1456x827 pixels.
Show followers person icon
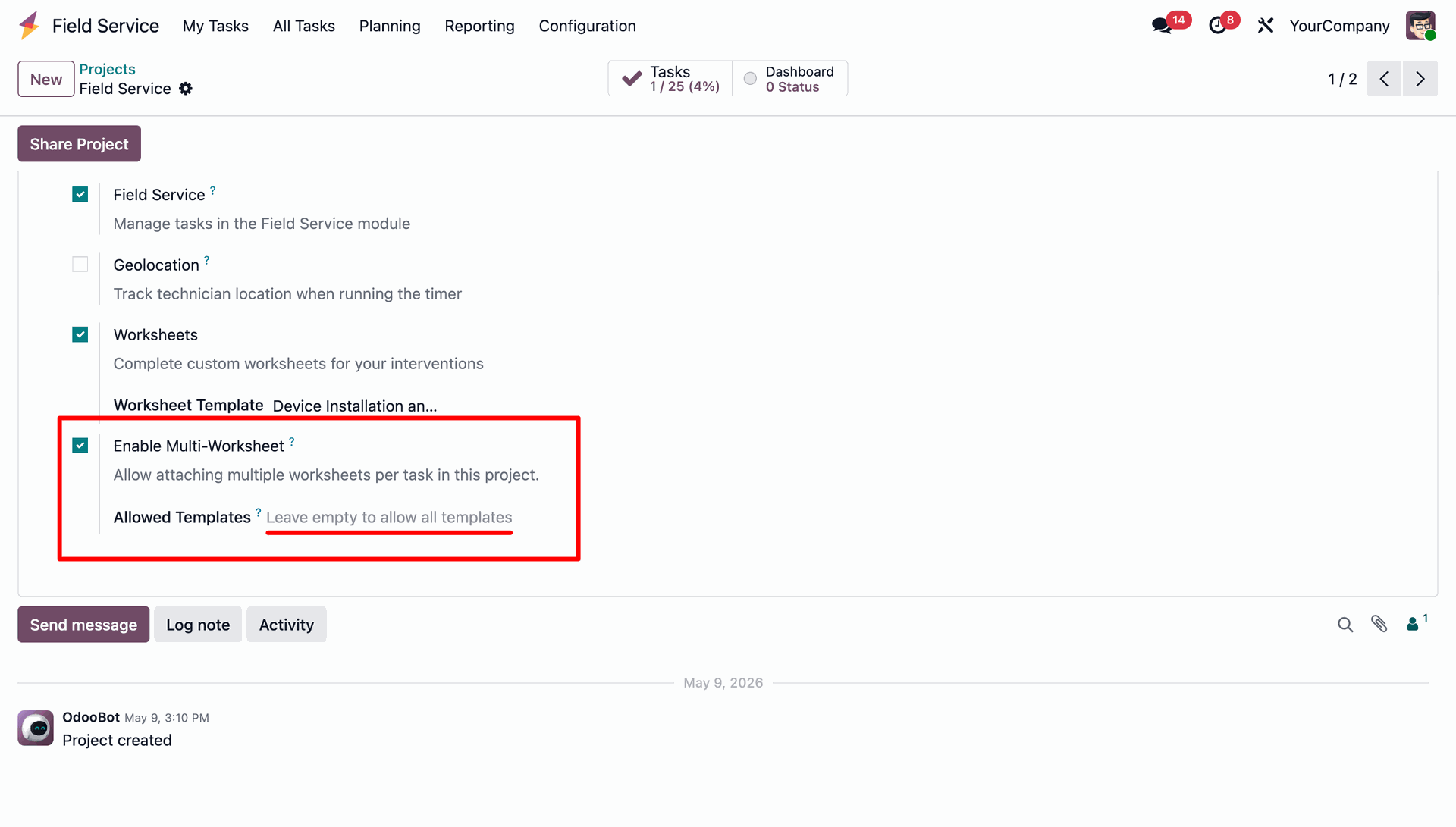1413,624
